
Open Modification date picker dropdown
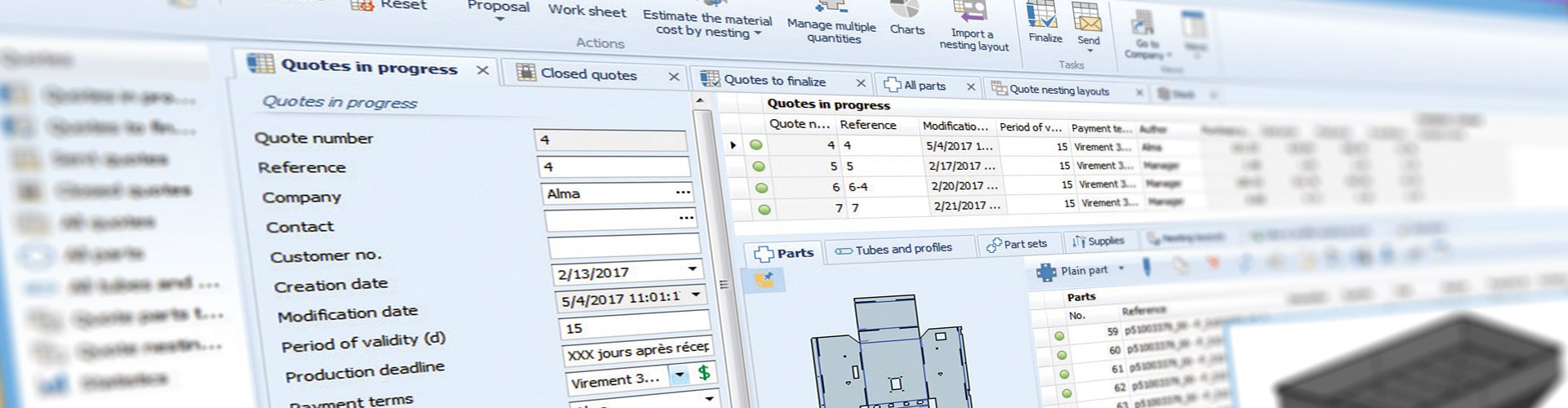(x=697, y=294)
